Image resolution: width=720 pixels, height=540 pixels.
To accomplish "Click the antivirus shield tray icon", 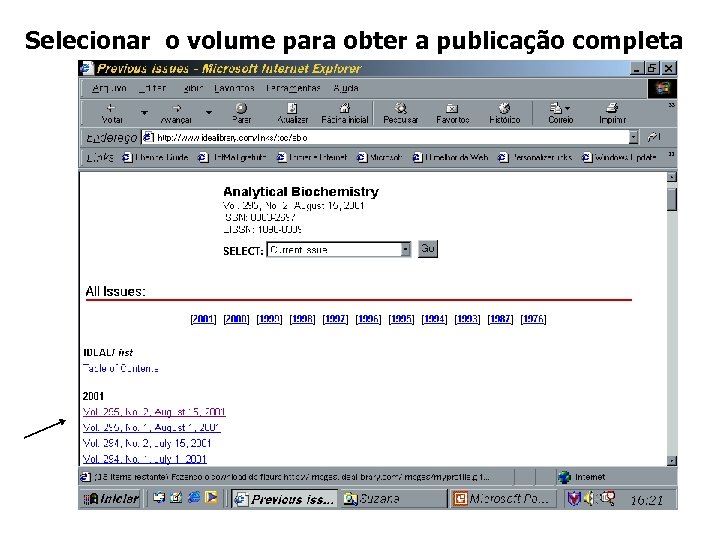I will point(574,498).
